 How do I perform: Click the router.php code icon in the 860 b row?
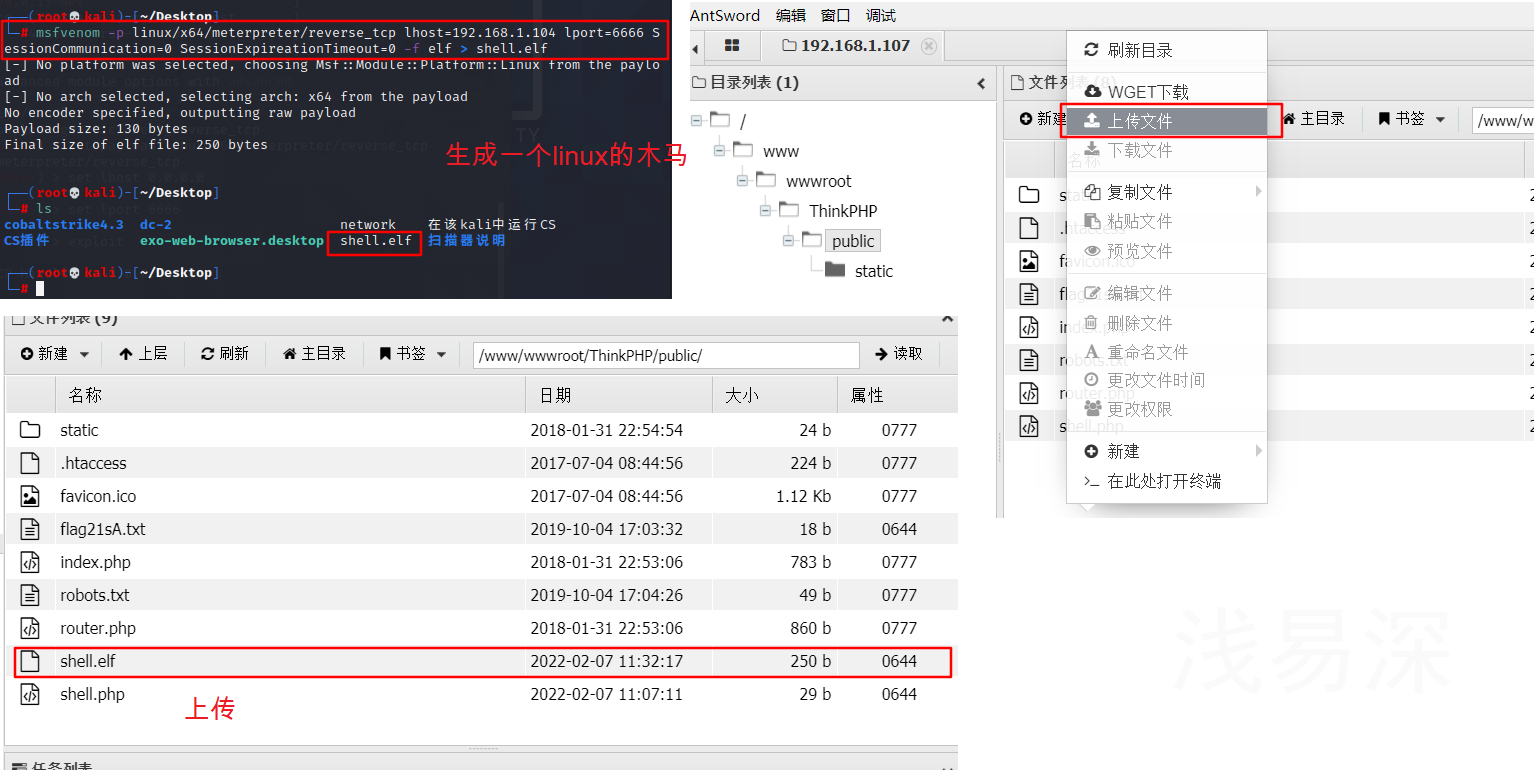tap(30, 628)
